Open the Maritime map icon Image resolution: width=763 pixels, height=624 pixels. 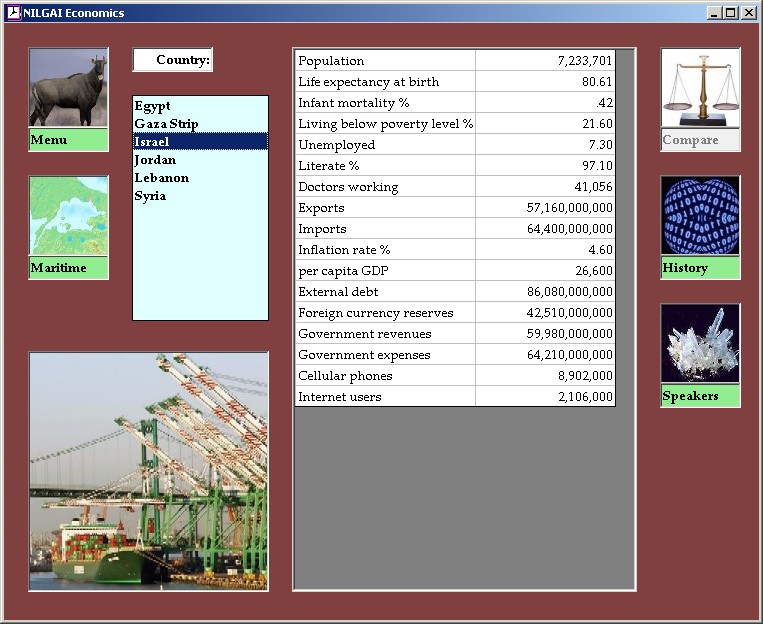(68, 216)
